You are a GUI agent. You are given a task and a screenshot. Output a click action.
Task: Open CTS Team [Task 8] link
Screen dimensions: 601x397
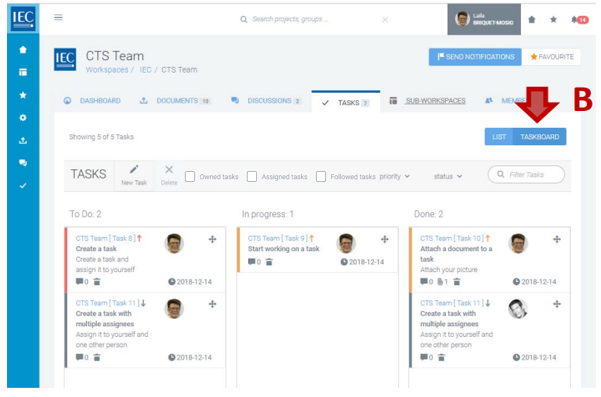tap(105, 238)
